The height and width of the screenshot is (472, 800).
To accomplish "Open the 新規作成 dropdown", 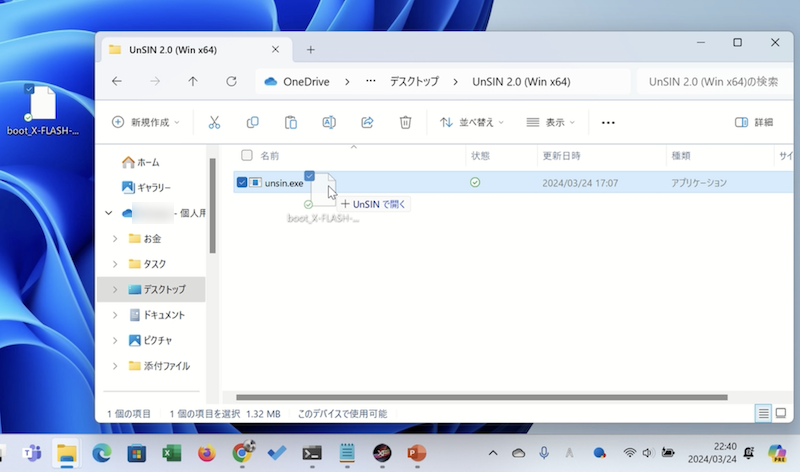I will (x=146, y=122).
